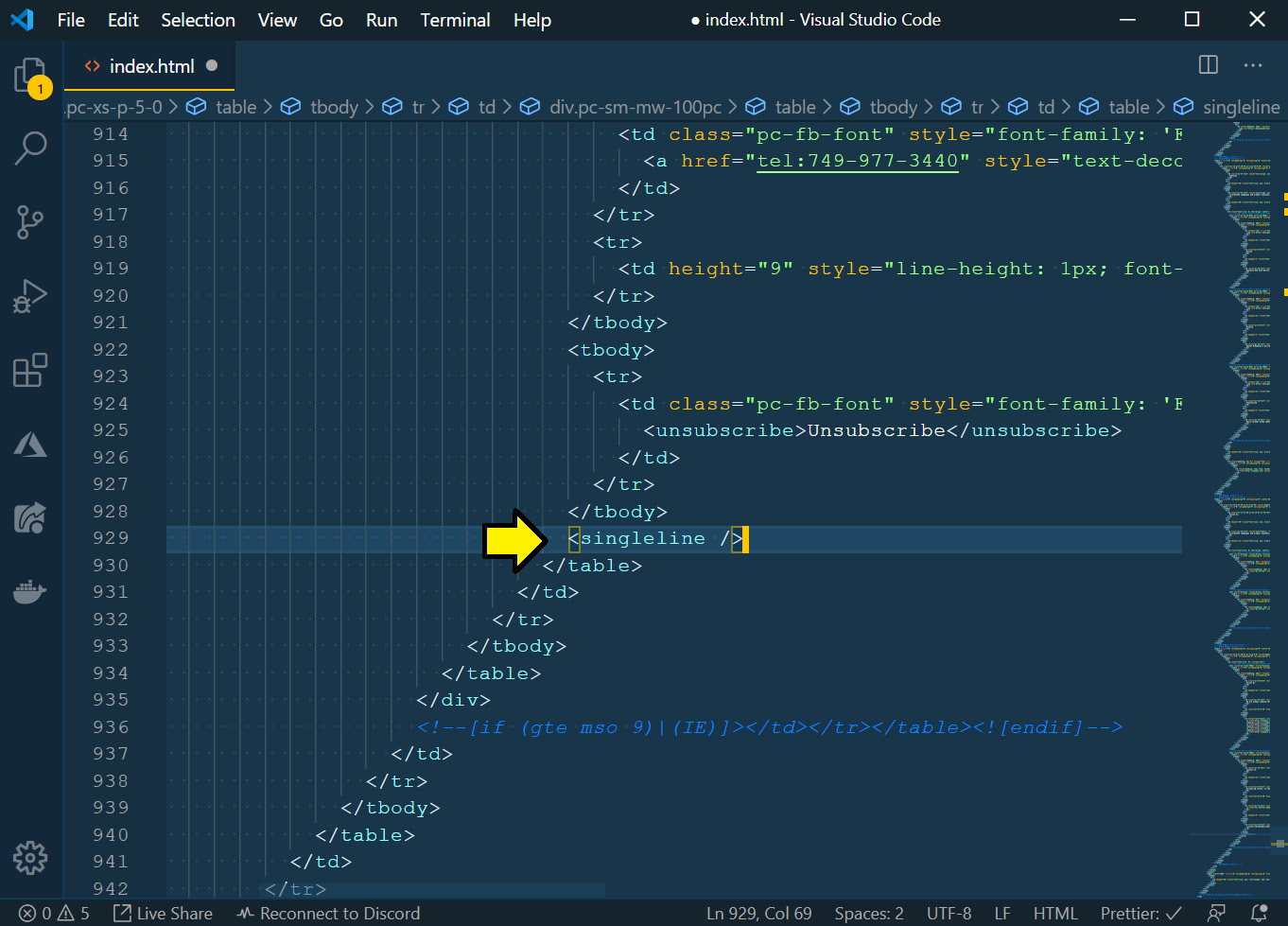The width and height of the screenshot is (1288, 926).
Task: Open the Run and Debug view
Action: click(30, 296)
